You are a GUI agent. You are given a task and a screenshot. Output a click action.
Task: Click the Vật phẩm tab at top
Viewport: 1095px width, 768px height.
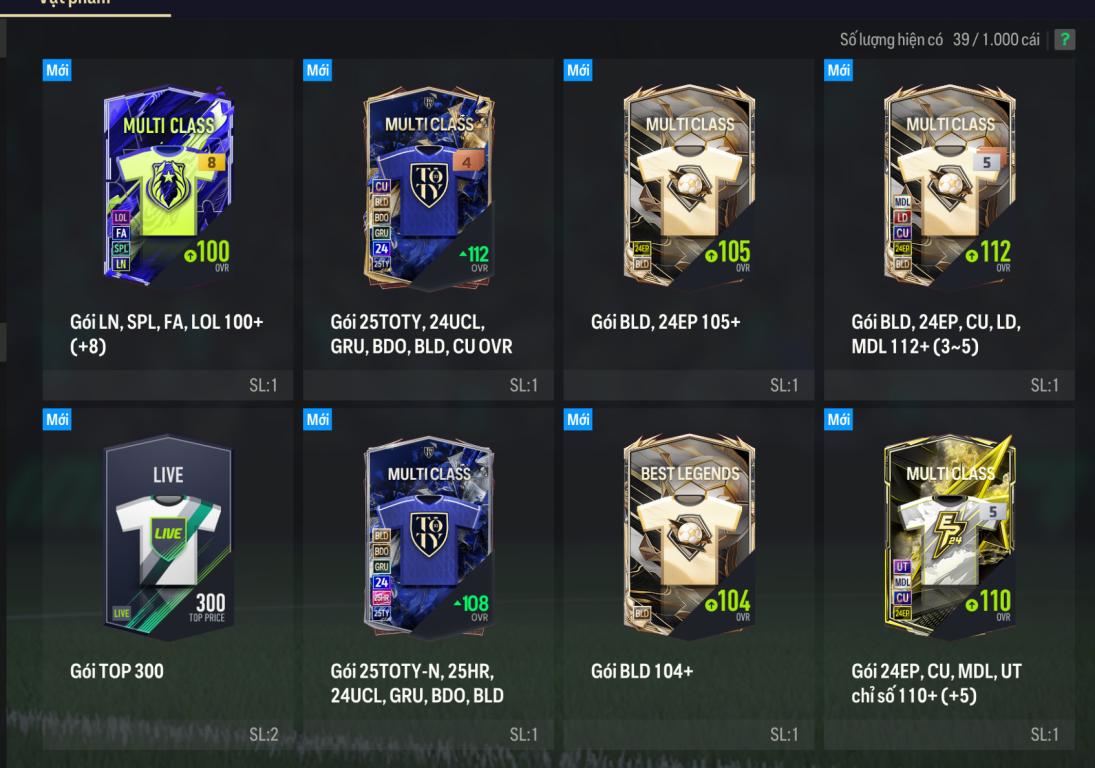coord(73,3)
